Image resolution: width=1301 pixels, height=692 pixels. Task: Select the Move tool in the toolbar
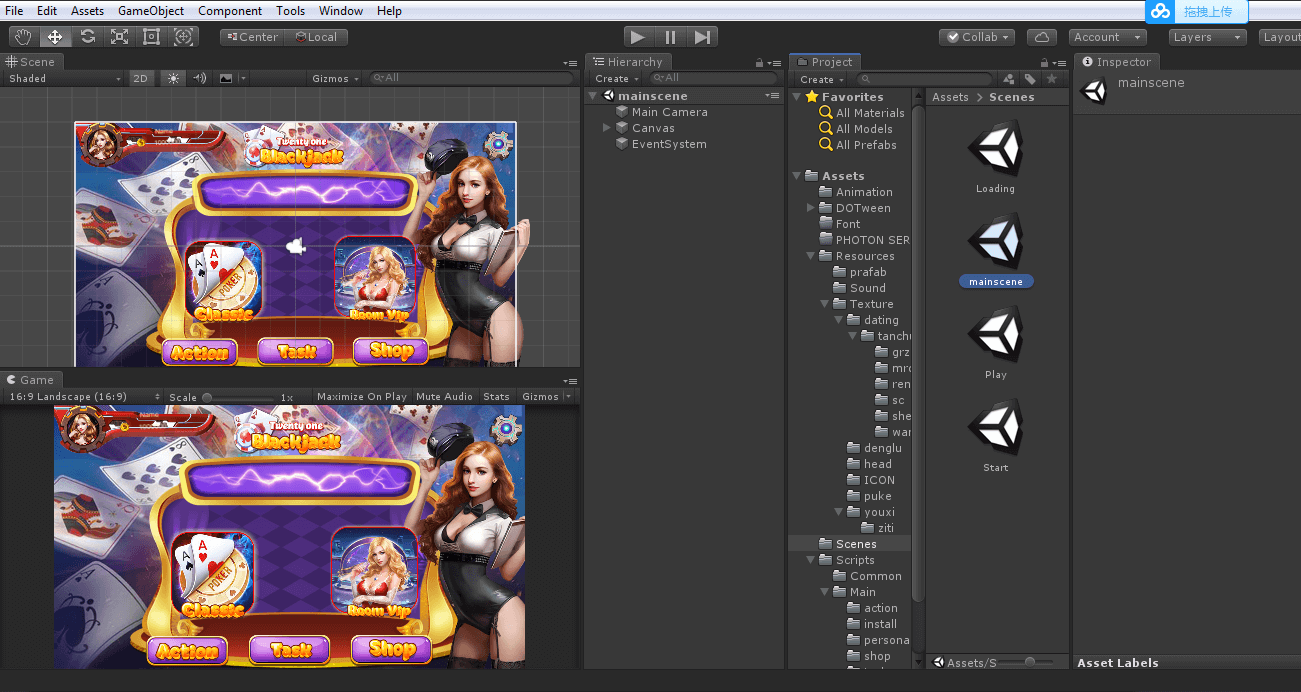tap(55, 37)
